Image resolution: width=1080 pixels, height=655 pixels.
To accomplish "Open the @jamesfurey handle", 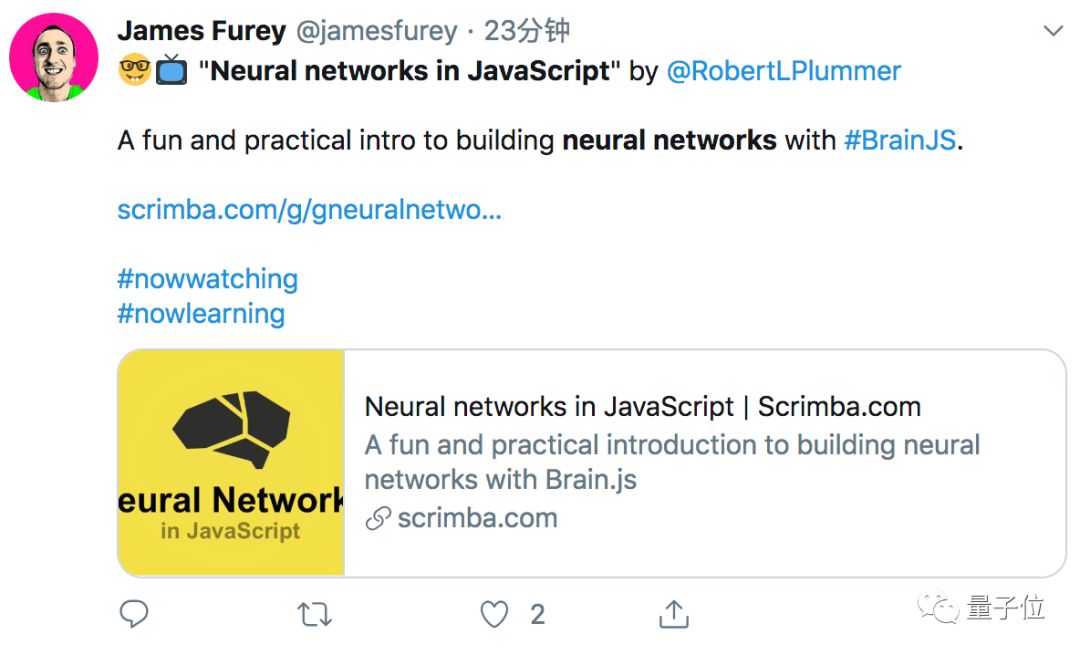I will [377, 31].
